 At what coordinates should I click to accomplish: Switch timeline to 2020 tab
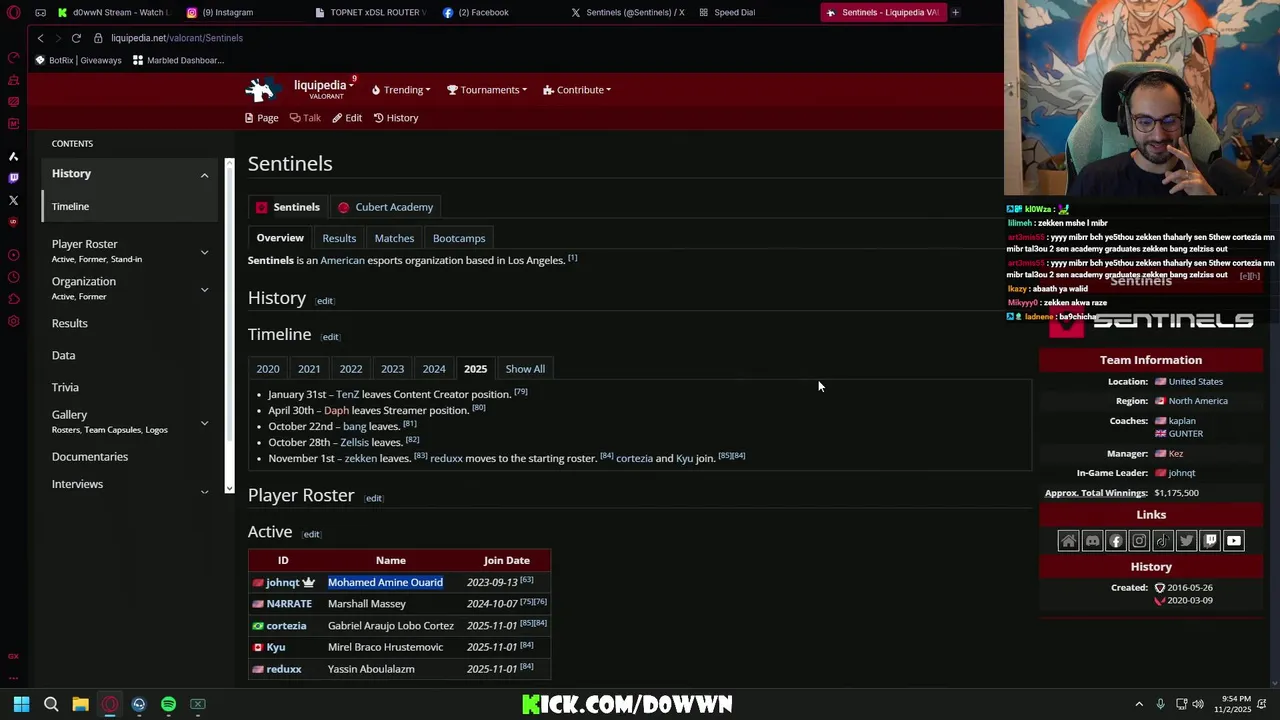(268, 369)
